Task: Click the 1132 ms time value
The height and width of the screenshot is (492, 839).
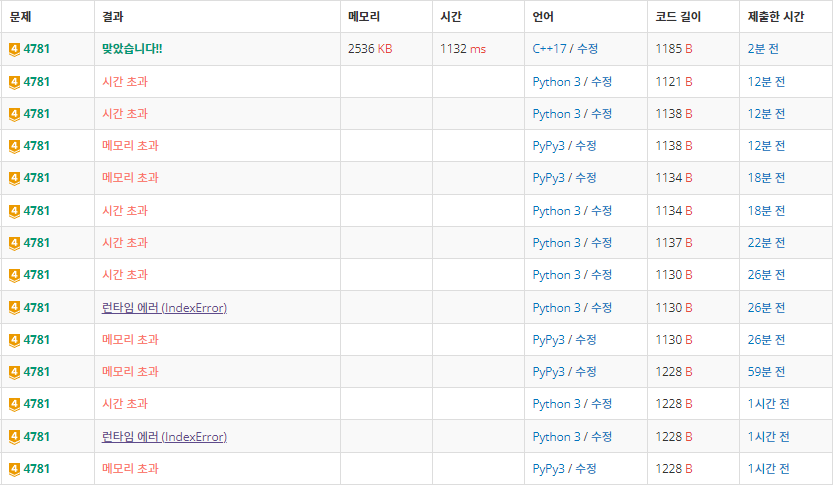Action: (463, 49)
